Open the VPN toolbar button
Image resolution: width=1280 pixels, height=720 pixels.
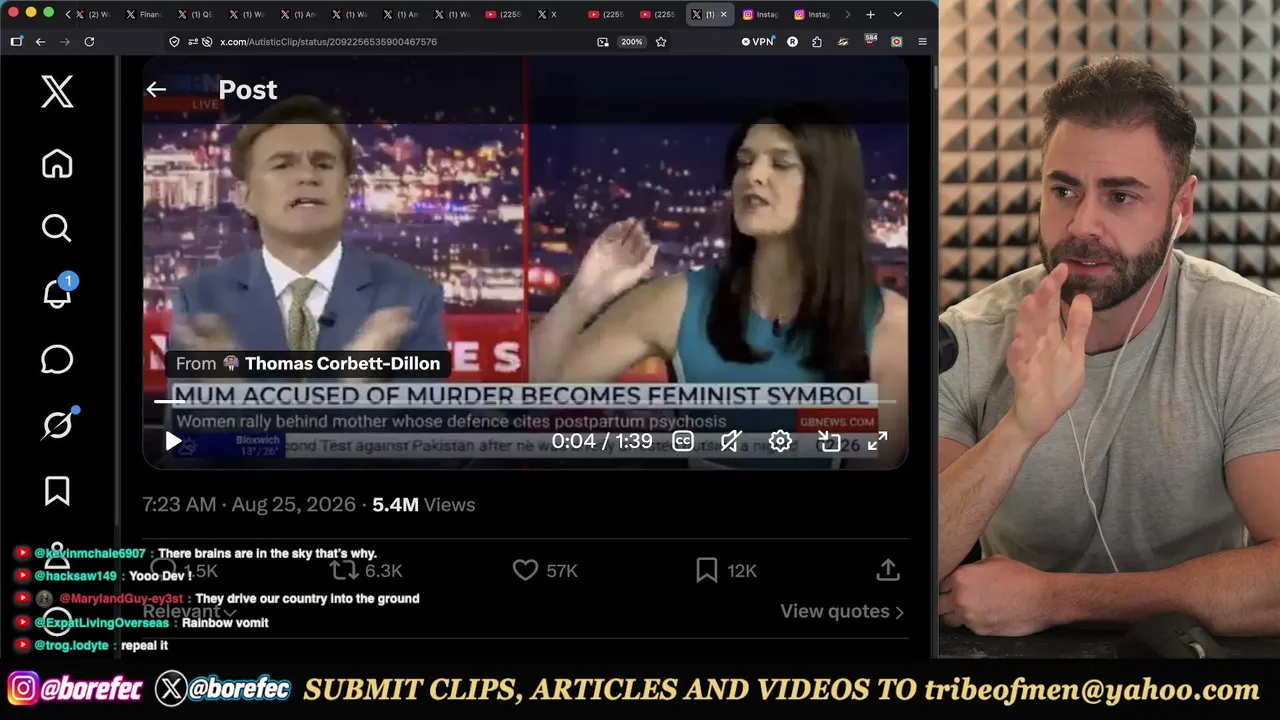[x=758, y=42]
